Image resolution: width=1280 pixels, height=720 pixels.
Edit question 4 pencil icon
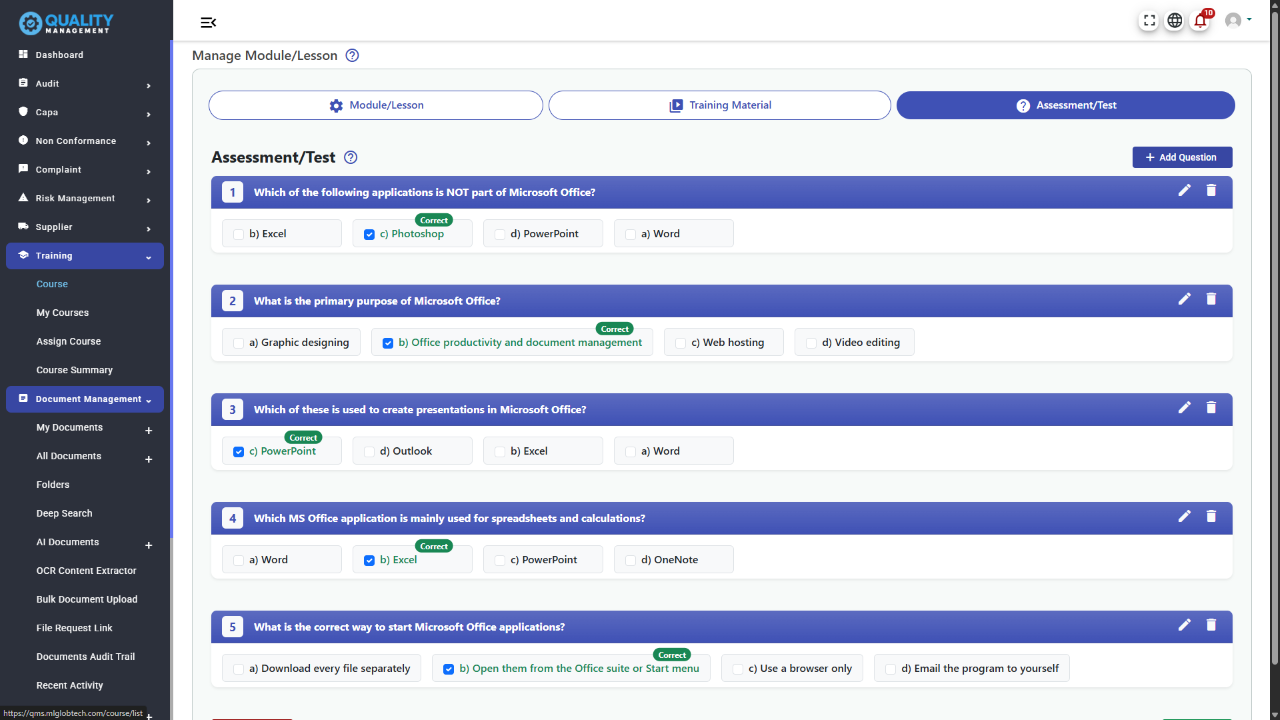(x=1185, y=516)
